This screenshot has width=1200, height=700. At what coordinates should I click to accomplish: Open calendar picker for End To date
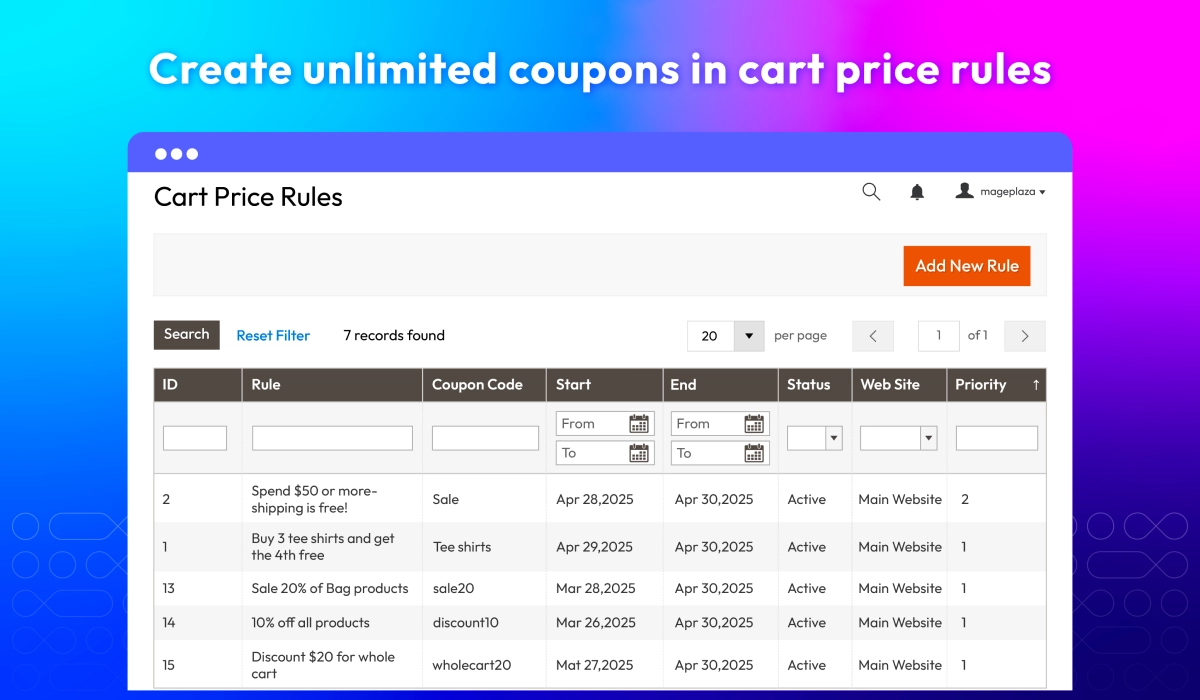(x=754, y=454)
